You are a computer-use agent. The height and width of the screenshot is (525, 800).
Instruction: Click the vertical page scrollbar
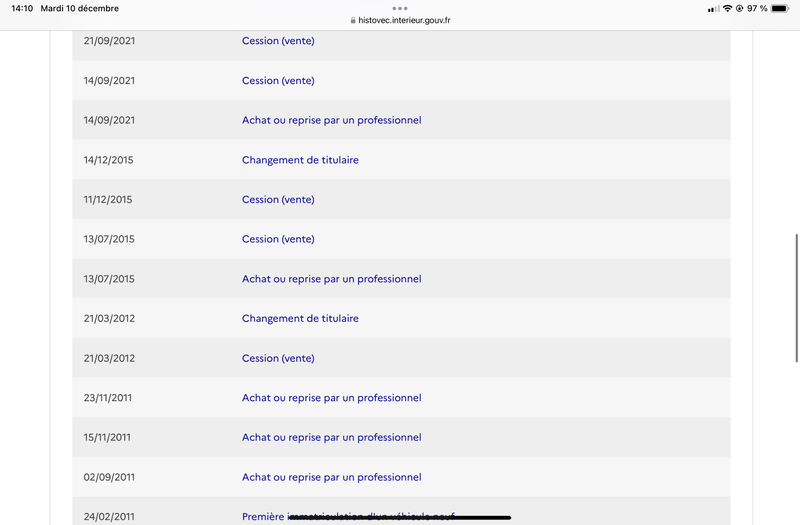(796, 298)
